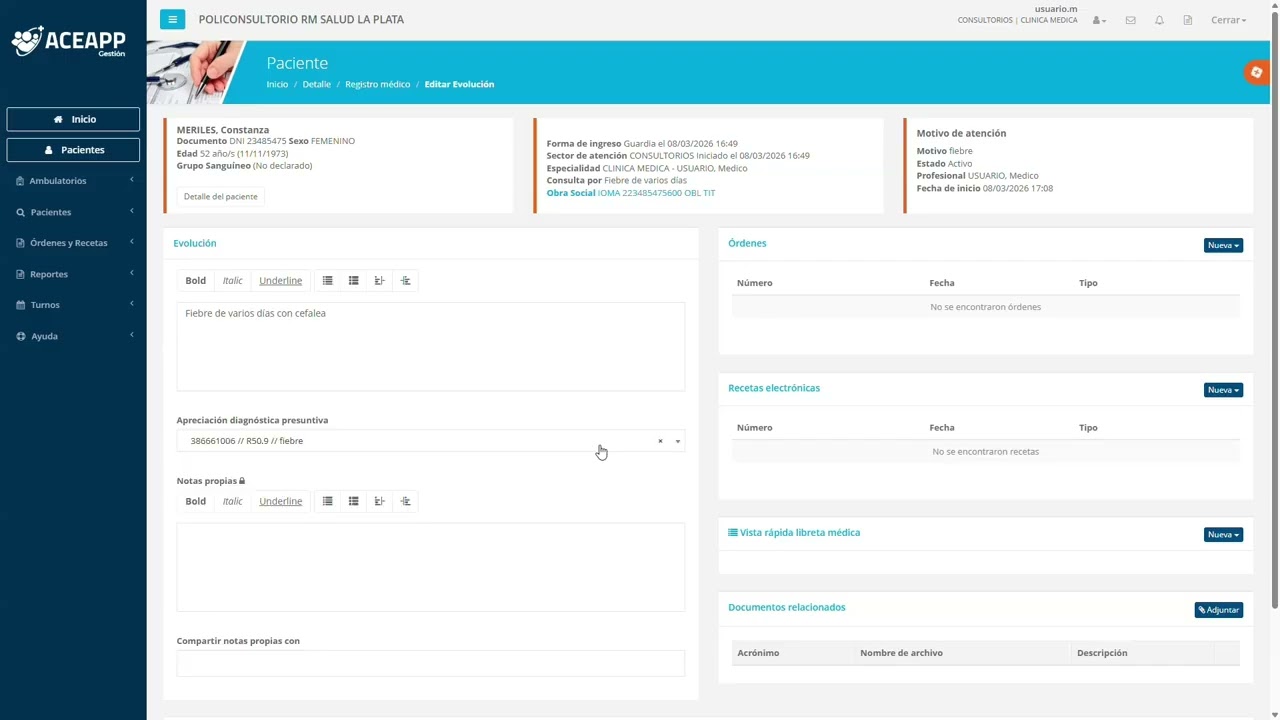
Task: Insert unordered list in Notas propias editor
Action: (327, 502)
